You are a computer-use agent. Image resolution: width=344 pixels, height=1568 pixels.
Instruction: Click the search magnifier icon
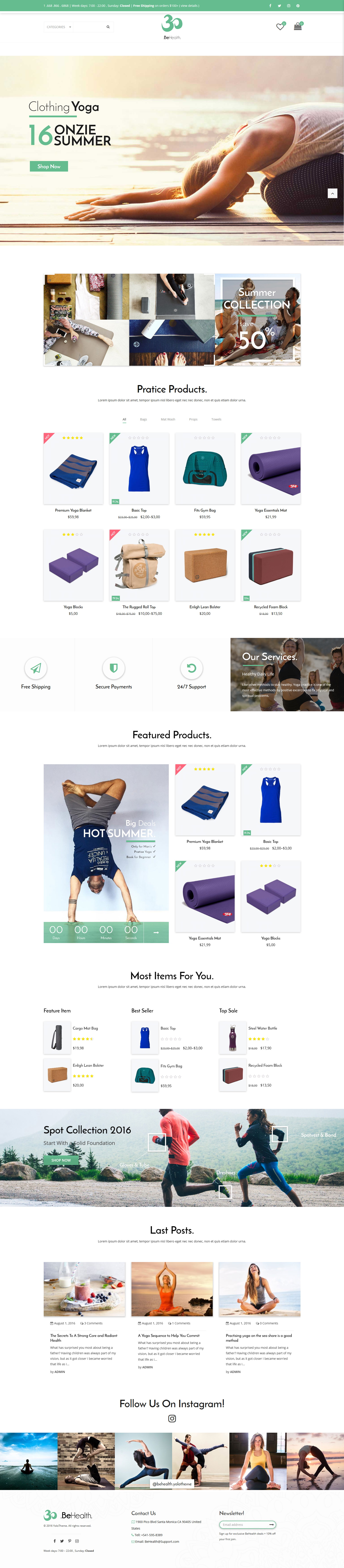coord(108,27)
